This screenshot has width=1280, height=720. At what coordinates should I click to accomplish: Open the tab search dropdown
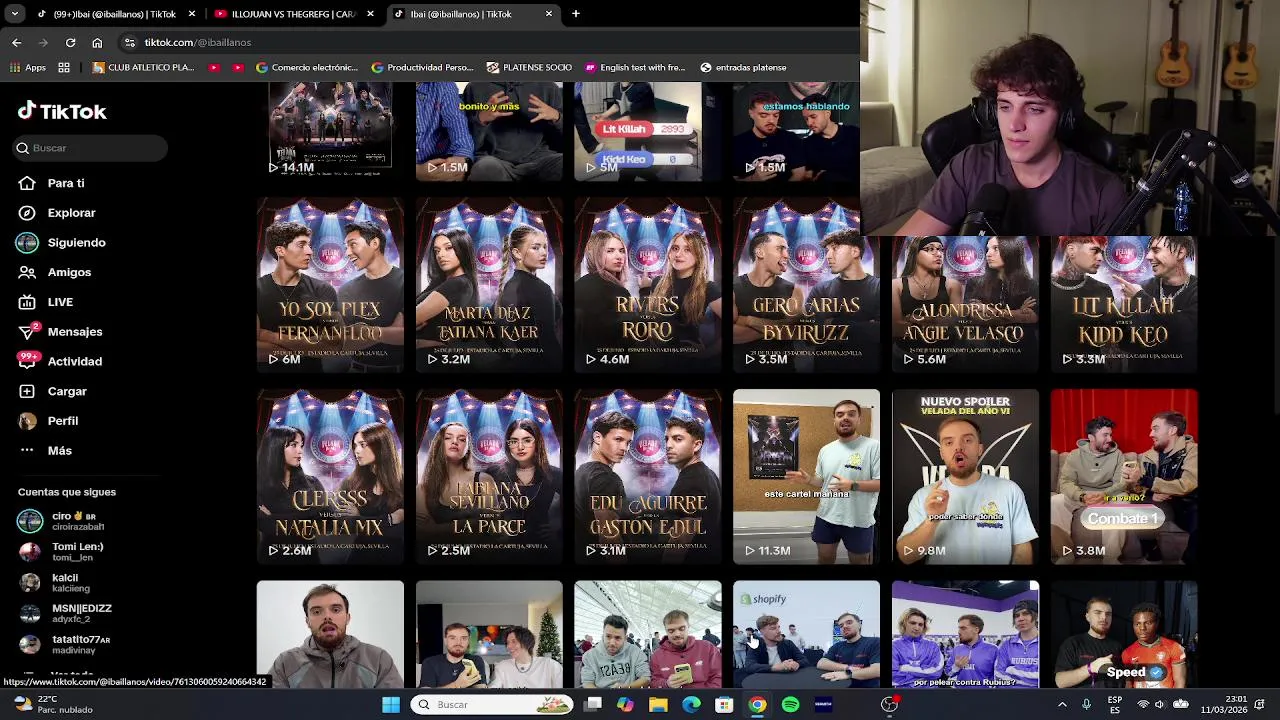pyautogui.click(x=14, y=14)
